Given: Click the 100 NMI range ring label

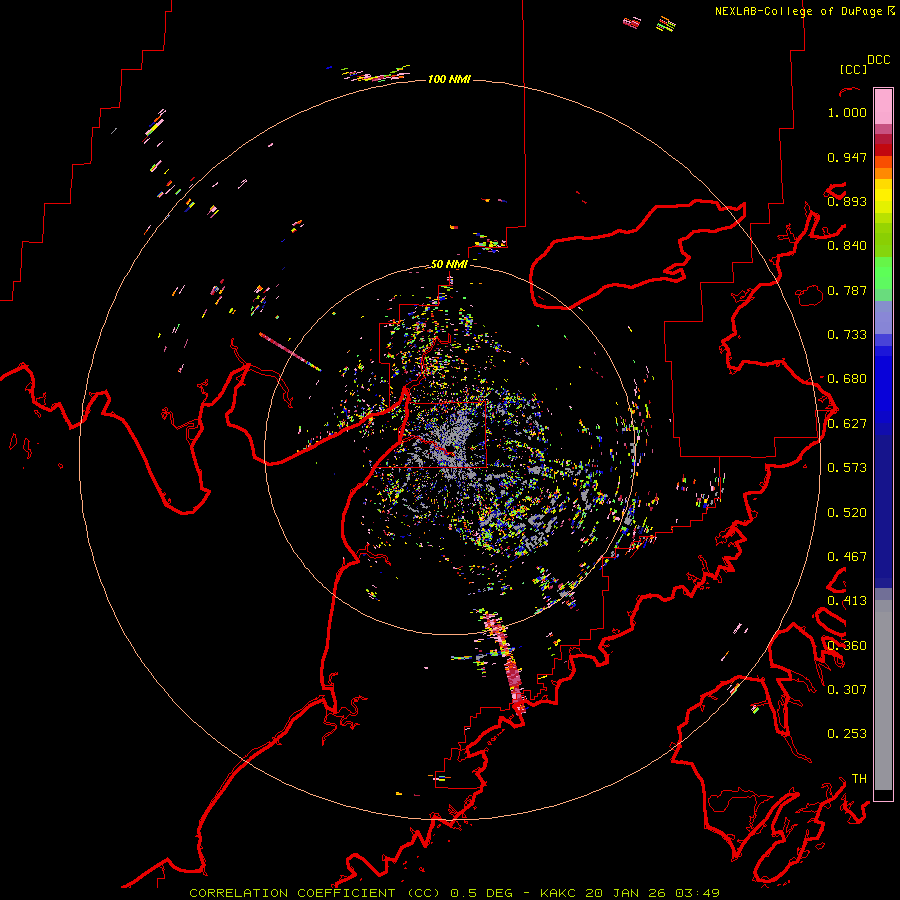Looking at the screenshot, I should 449,79.
